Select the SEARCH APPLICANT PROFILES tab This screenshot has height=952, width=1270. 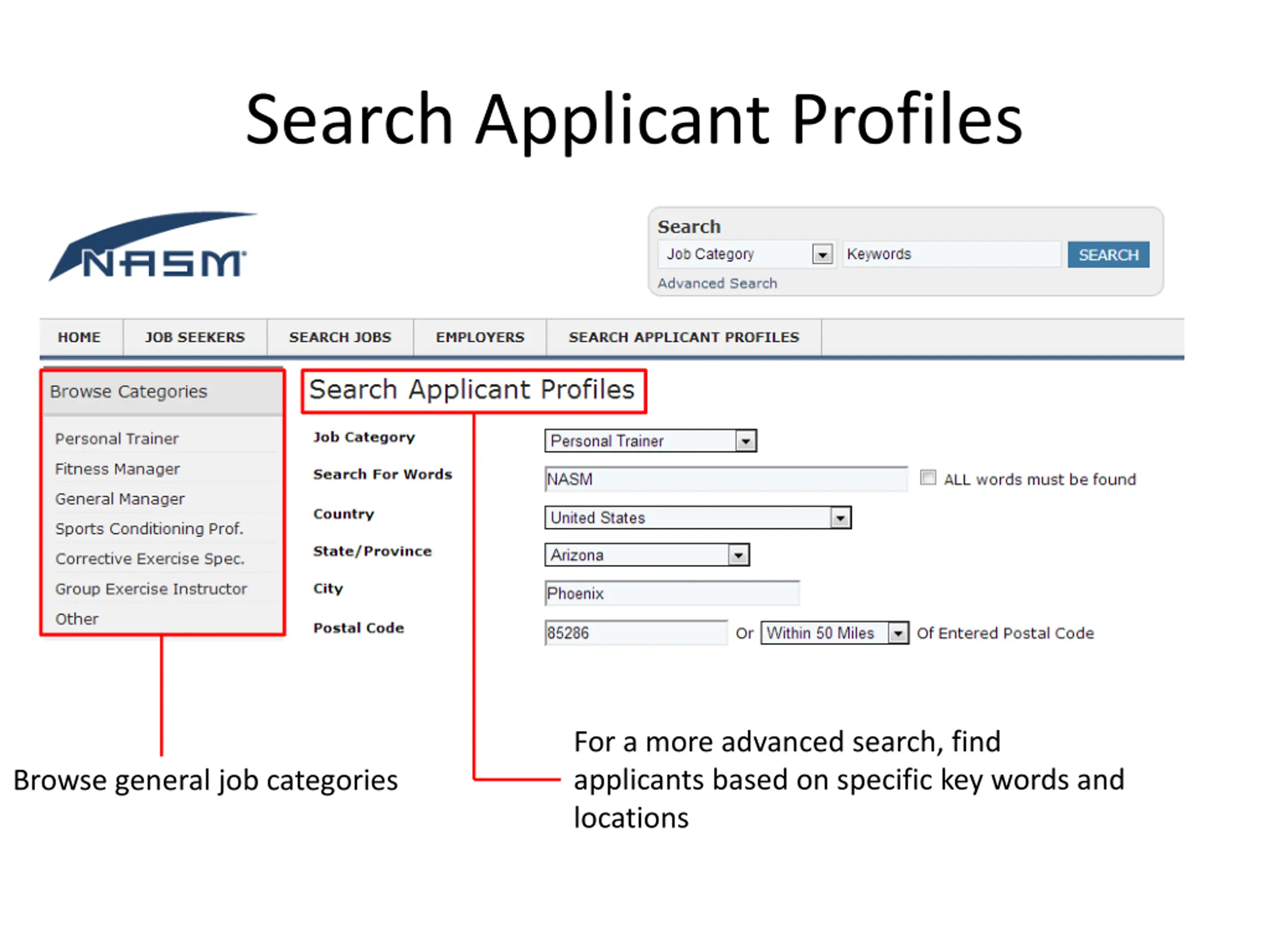point(684,338)
